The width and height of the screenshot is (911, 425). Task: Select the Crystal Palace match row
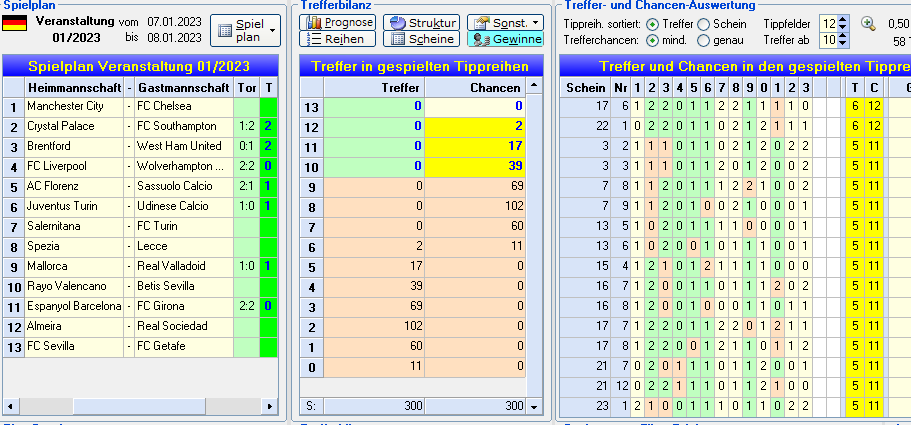[x=141, y=126]
